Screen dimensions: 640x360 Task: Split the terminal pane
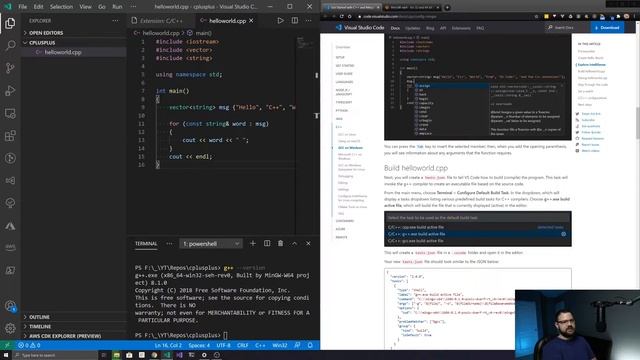pyautogui.click(x=267, y=243)
